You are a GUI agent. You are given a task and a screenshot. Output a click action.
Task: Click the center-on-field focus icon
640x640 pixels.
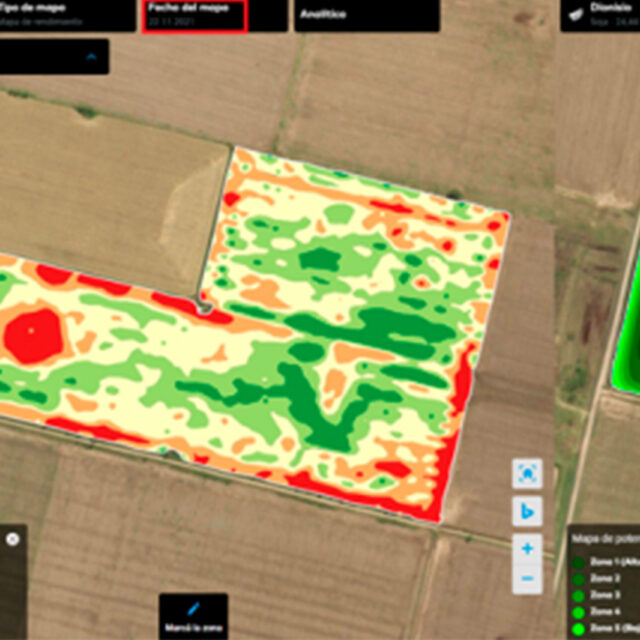coord(527,473)
